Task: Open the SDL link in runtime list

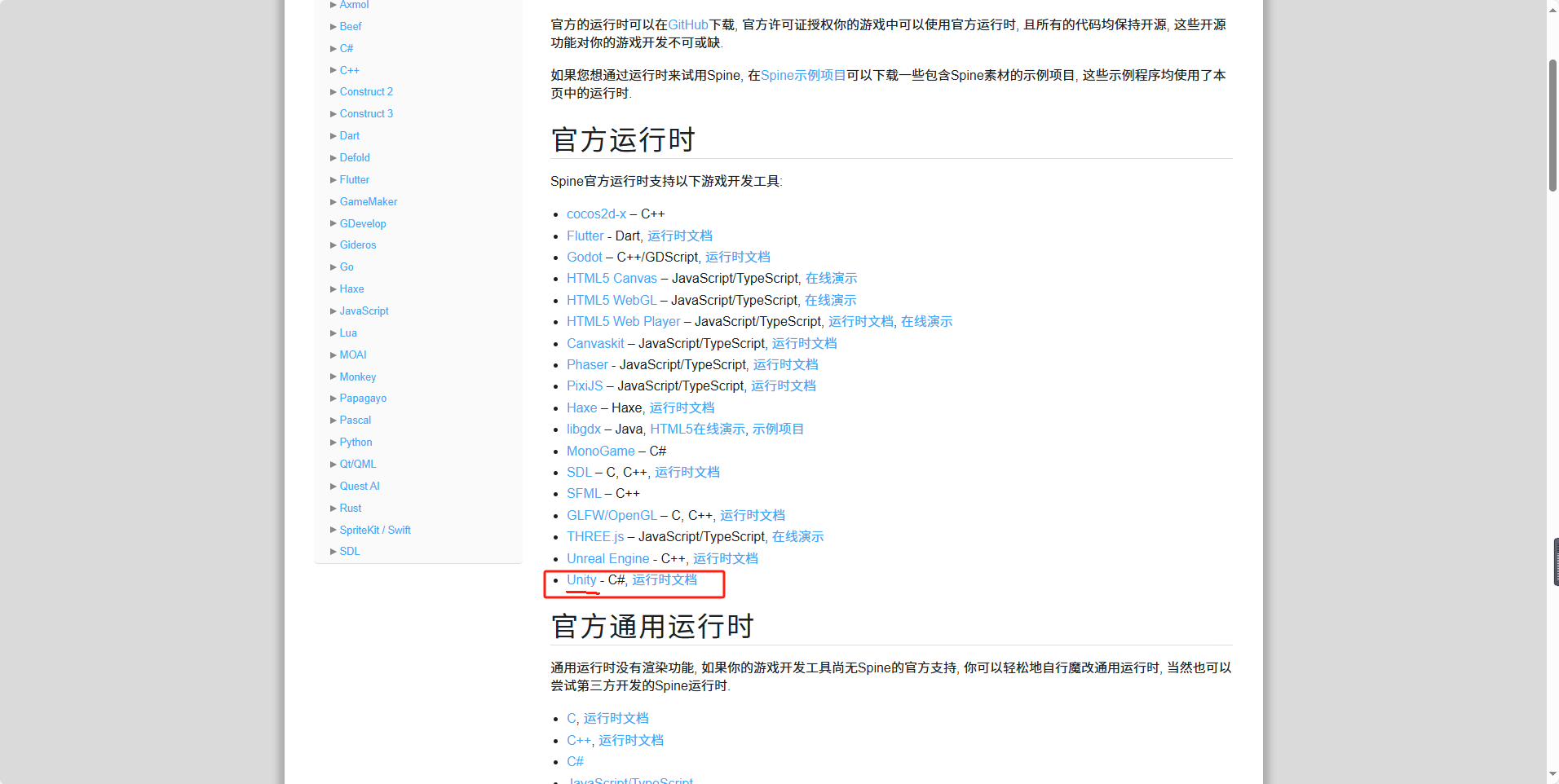Action: 579,472
